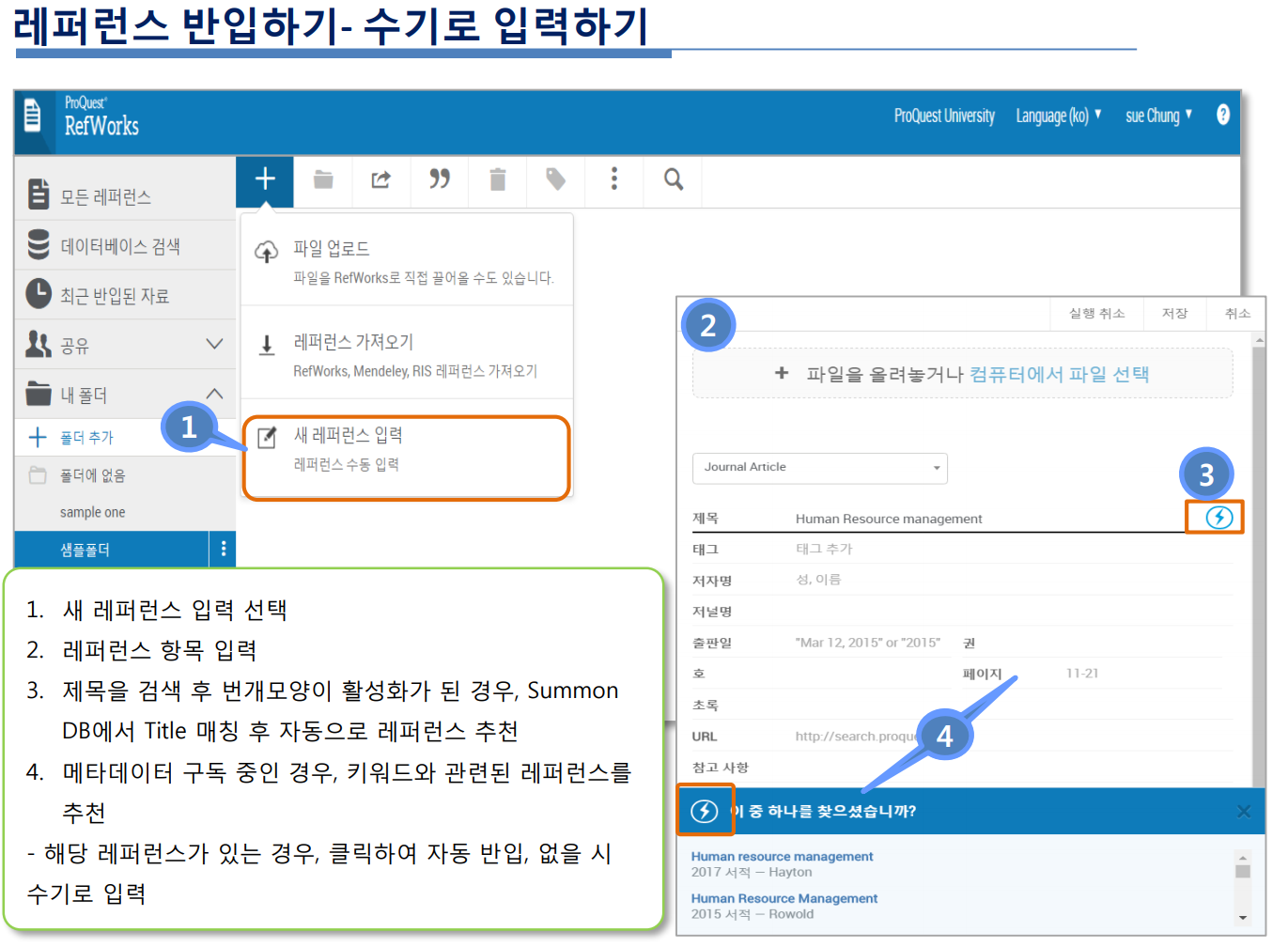Viewport: 1288px width, 947px height.
Task: Open 모든 레퍼런스 in sidebar
Action: (125, 194)
